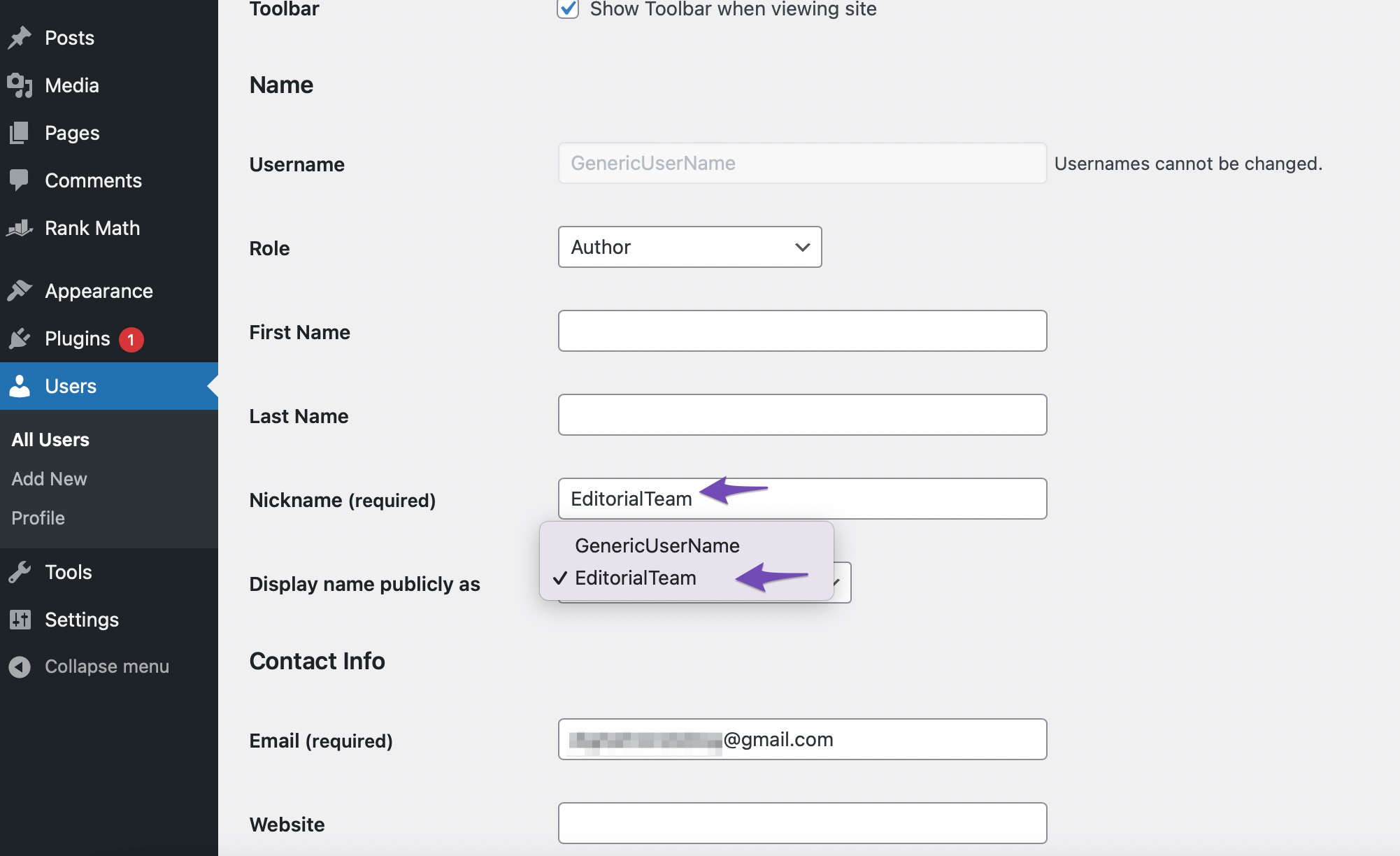The height and width of the screenshot is (856, 1400).
Task: Select EditoriaITeam from display name dropdown
Action: click(635, 578)
